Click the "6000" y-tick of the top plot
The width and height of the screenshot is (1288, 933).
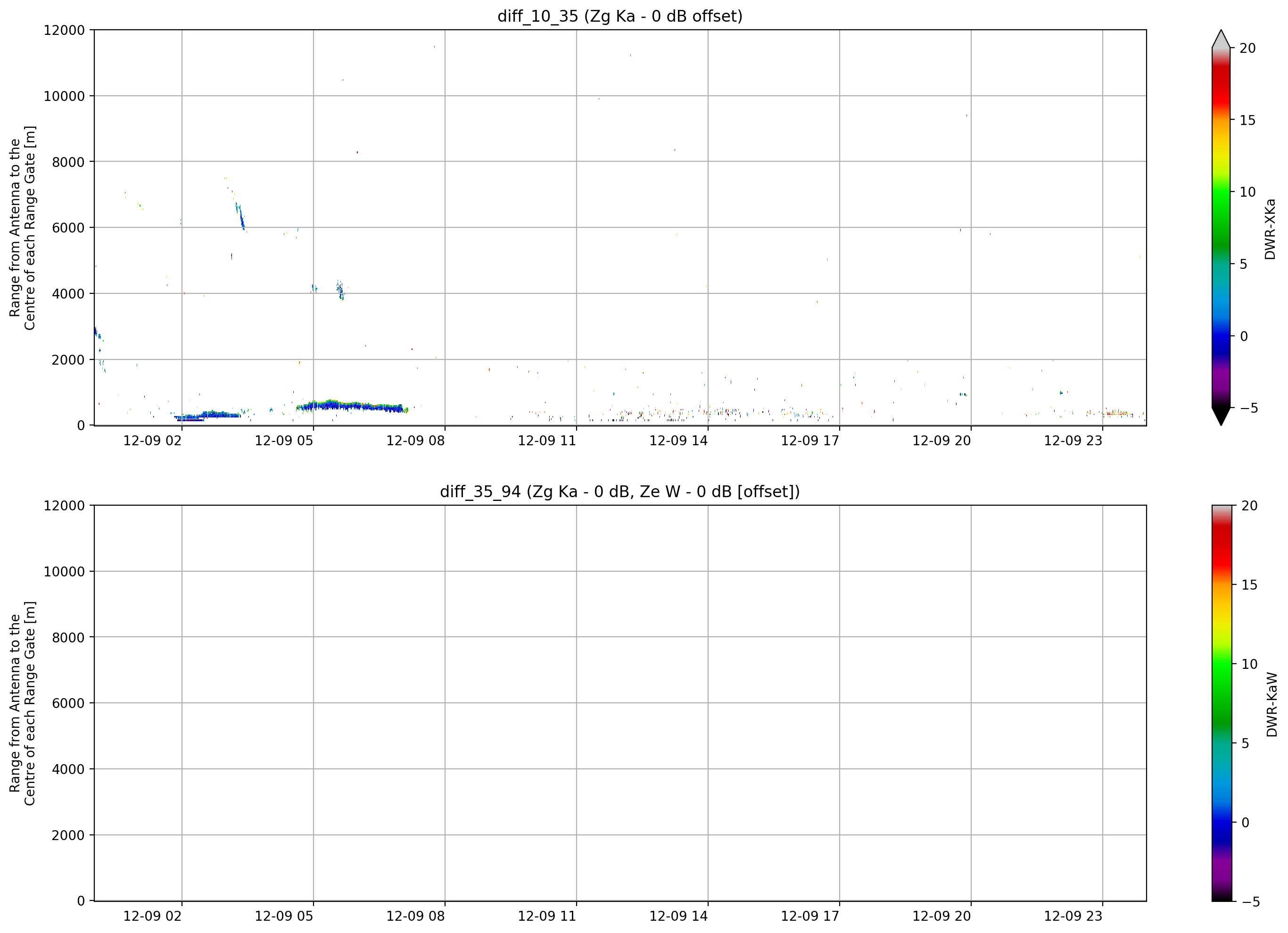tap(68, 228)
